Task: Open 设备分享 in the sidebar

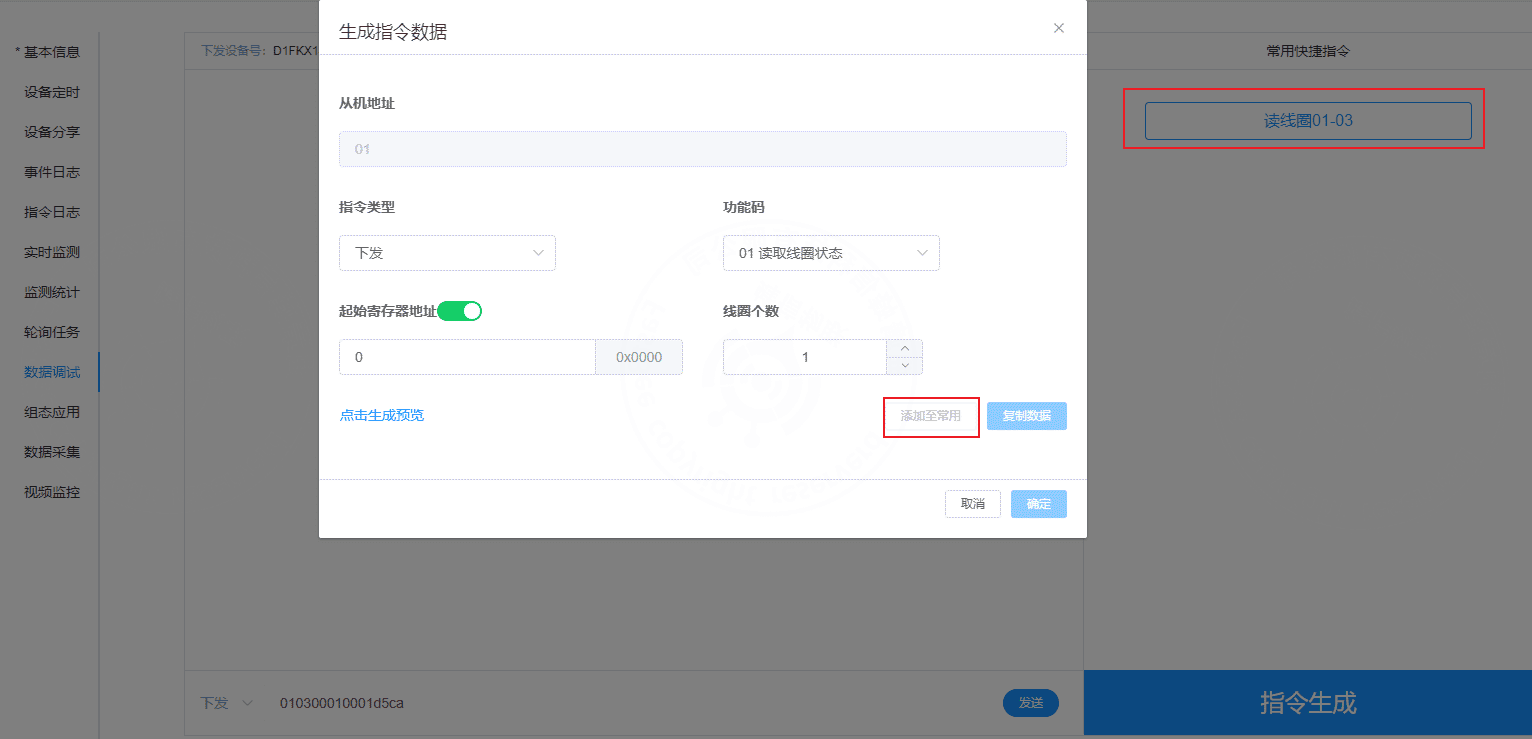Action: tap(52, 132)
